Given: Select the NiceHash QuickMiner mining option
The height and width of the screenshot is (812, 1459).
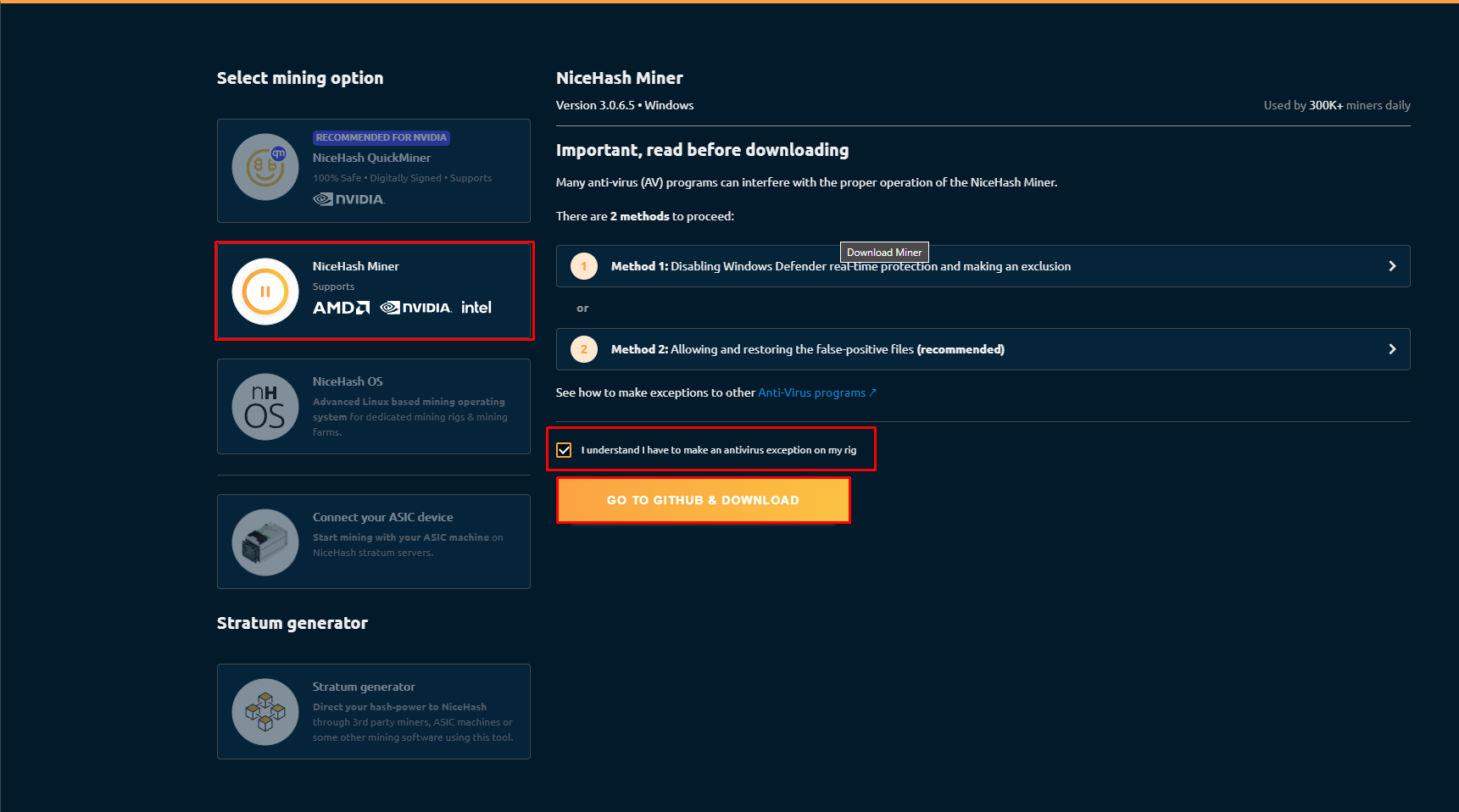Looking at the screenshot, I should 374,170.
